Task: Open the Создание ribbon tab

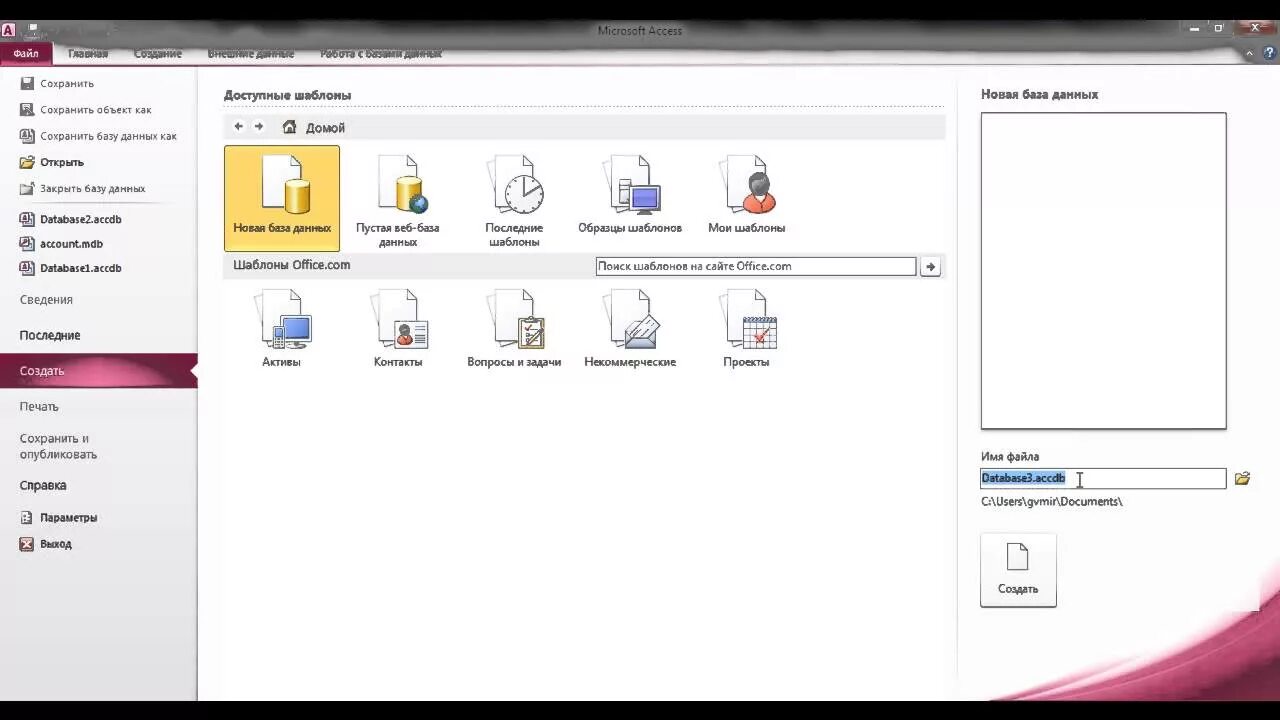Action: (158, 54)
